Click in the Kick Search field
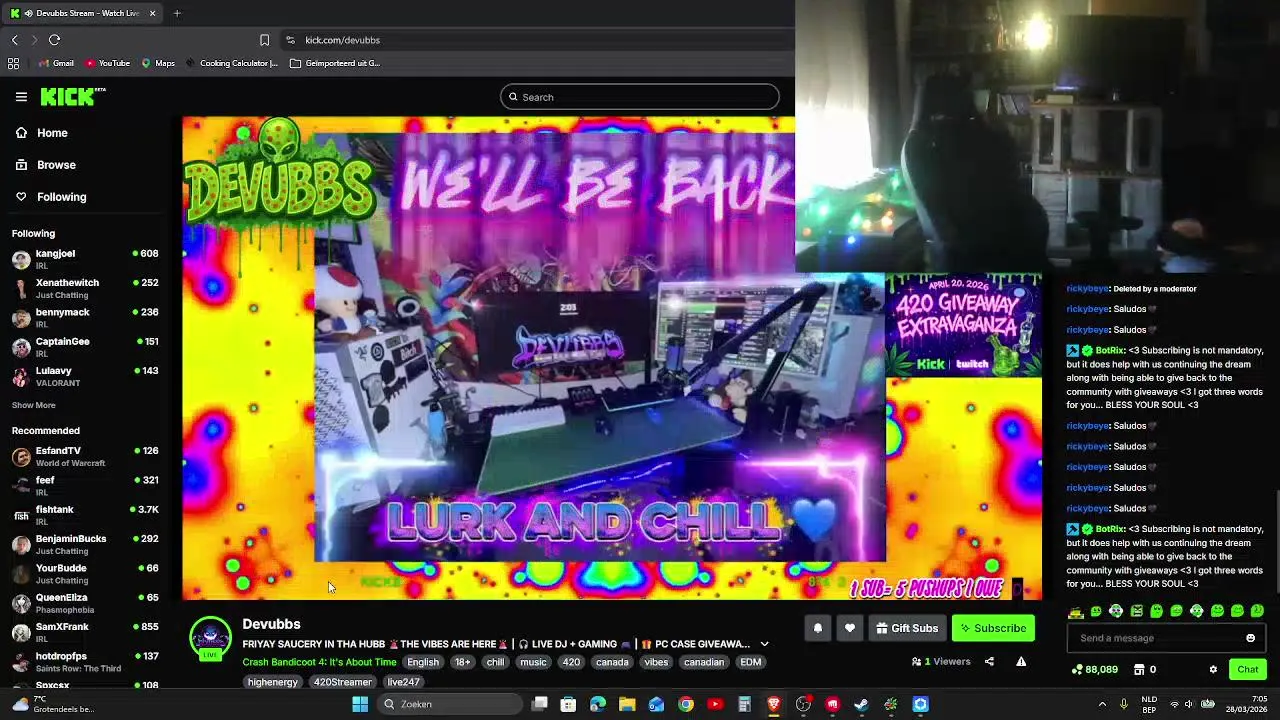Viewport: 1280px width, 720px height. [640, 97]
